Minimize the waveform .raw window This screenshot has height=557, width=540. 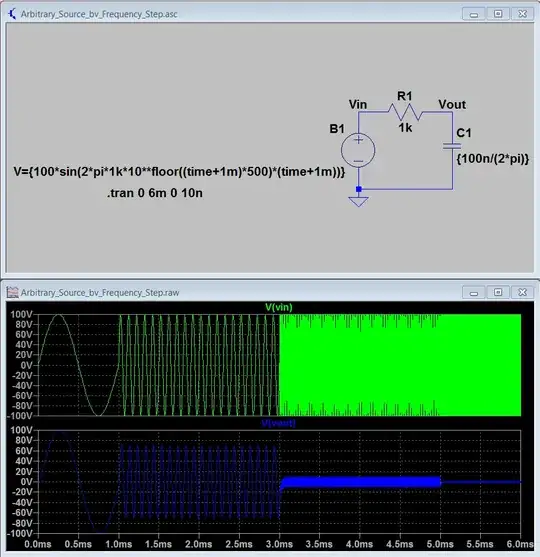click(474, 292)
